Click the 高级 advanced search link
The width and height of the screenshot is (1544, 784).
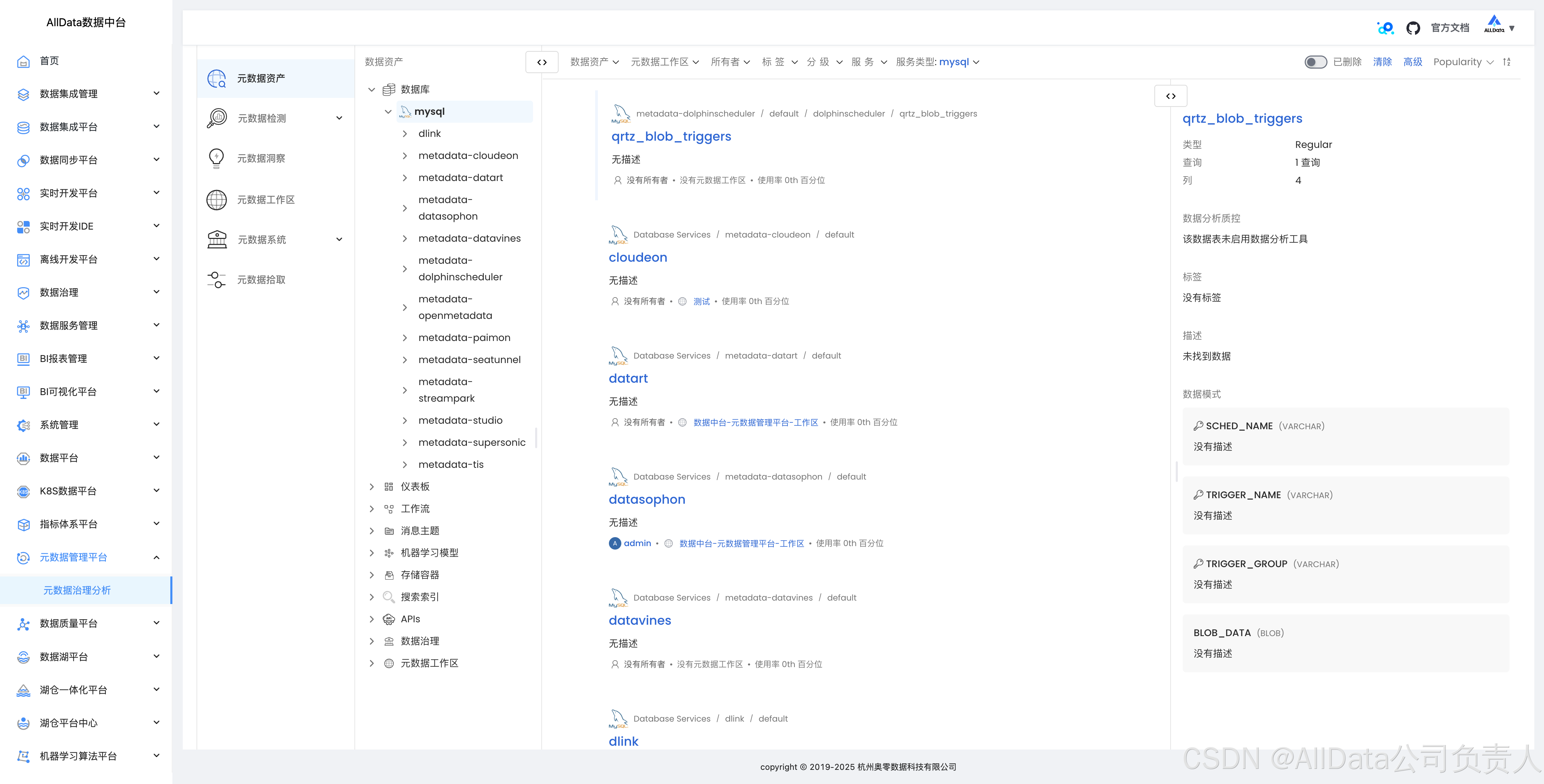click(1412, 62)
